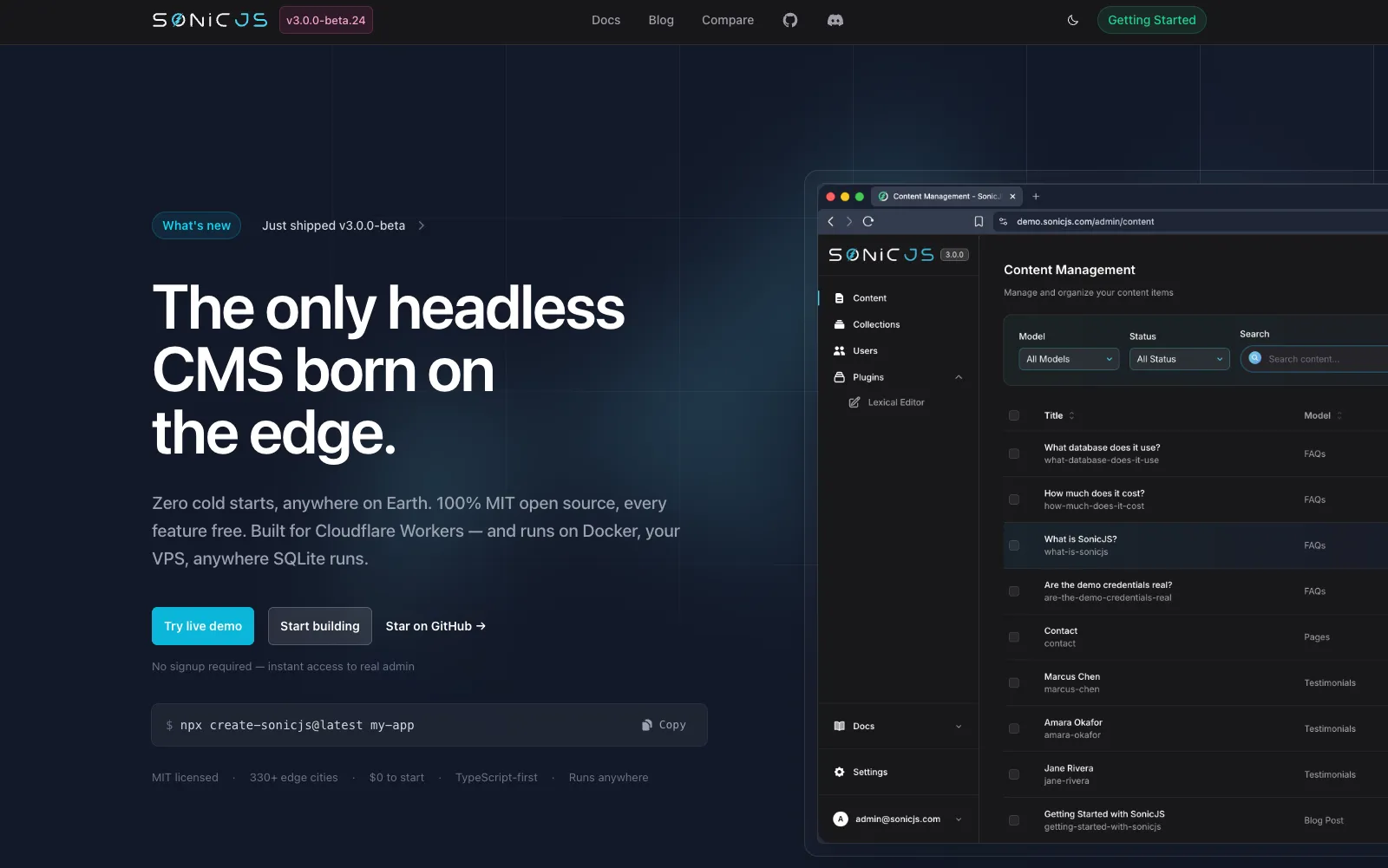Click the npx create-sonicjs@latest my-app command text
Image resolution: width=1388 pixels, height=868 pixels.
pos(297,725)
